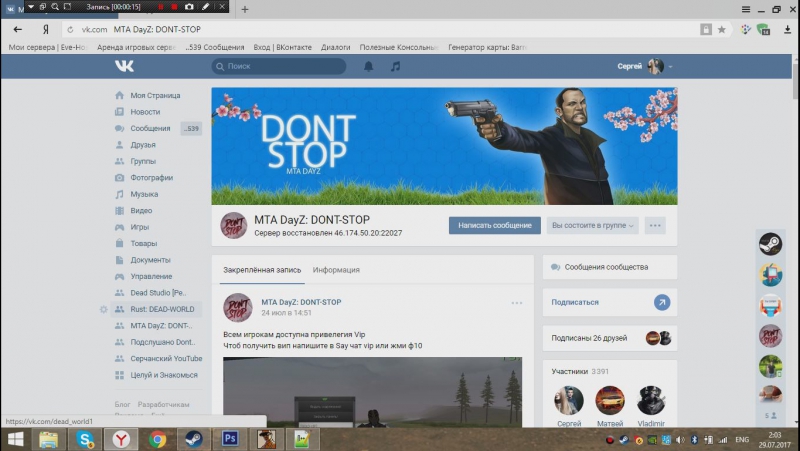Click the Документы sidebar icon
The height and width of the screenshot is (451, 800).
[119, 260]
